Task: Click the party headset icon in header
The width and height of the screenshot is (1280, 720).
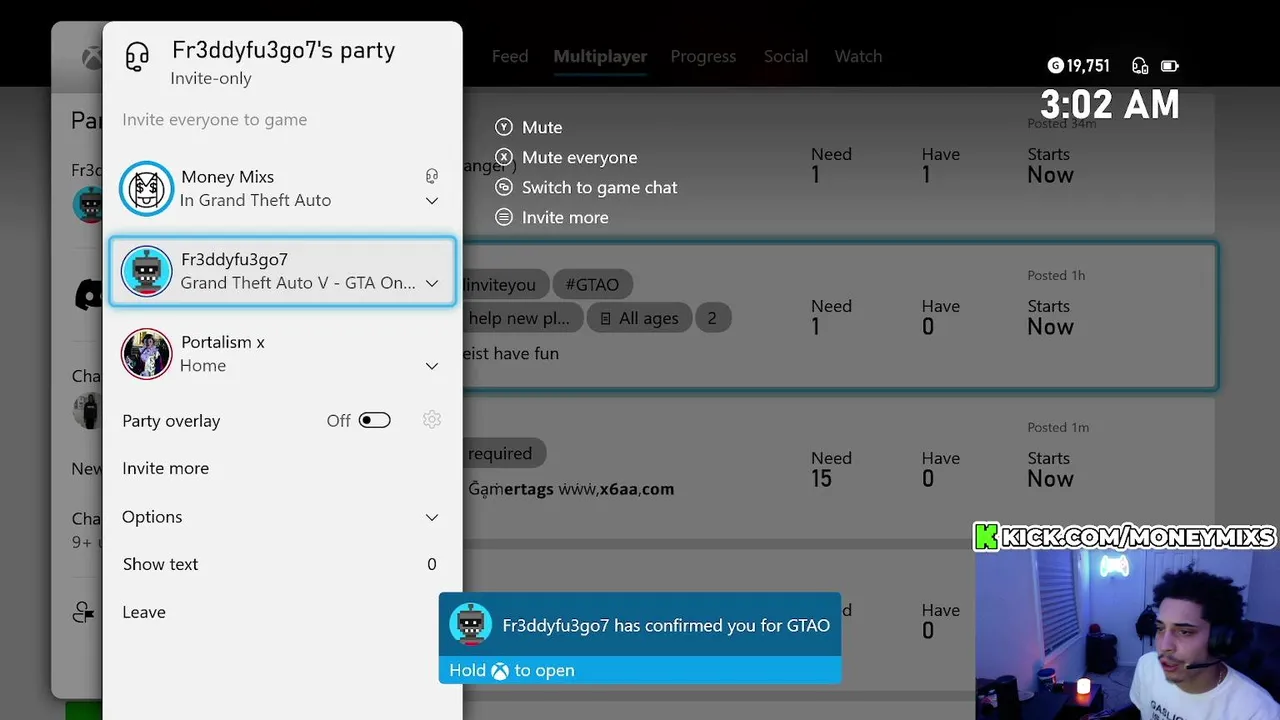Action: tap(137, 57)
